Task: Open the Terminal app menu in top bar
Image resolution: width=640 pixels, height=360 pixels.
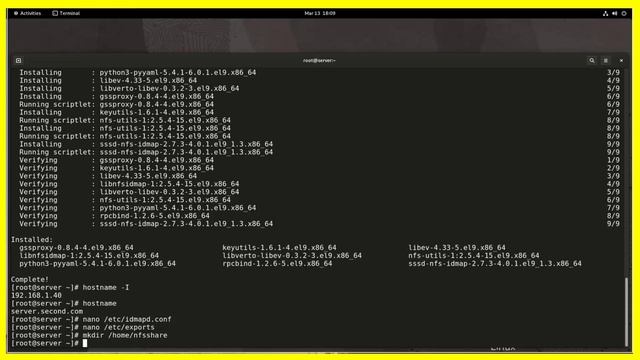Action: pyautogui.click(x=66, y=13)
